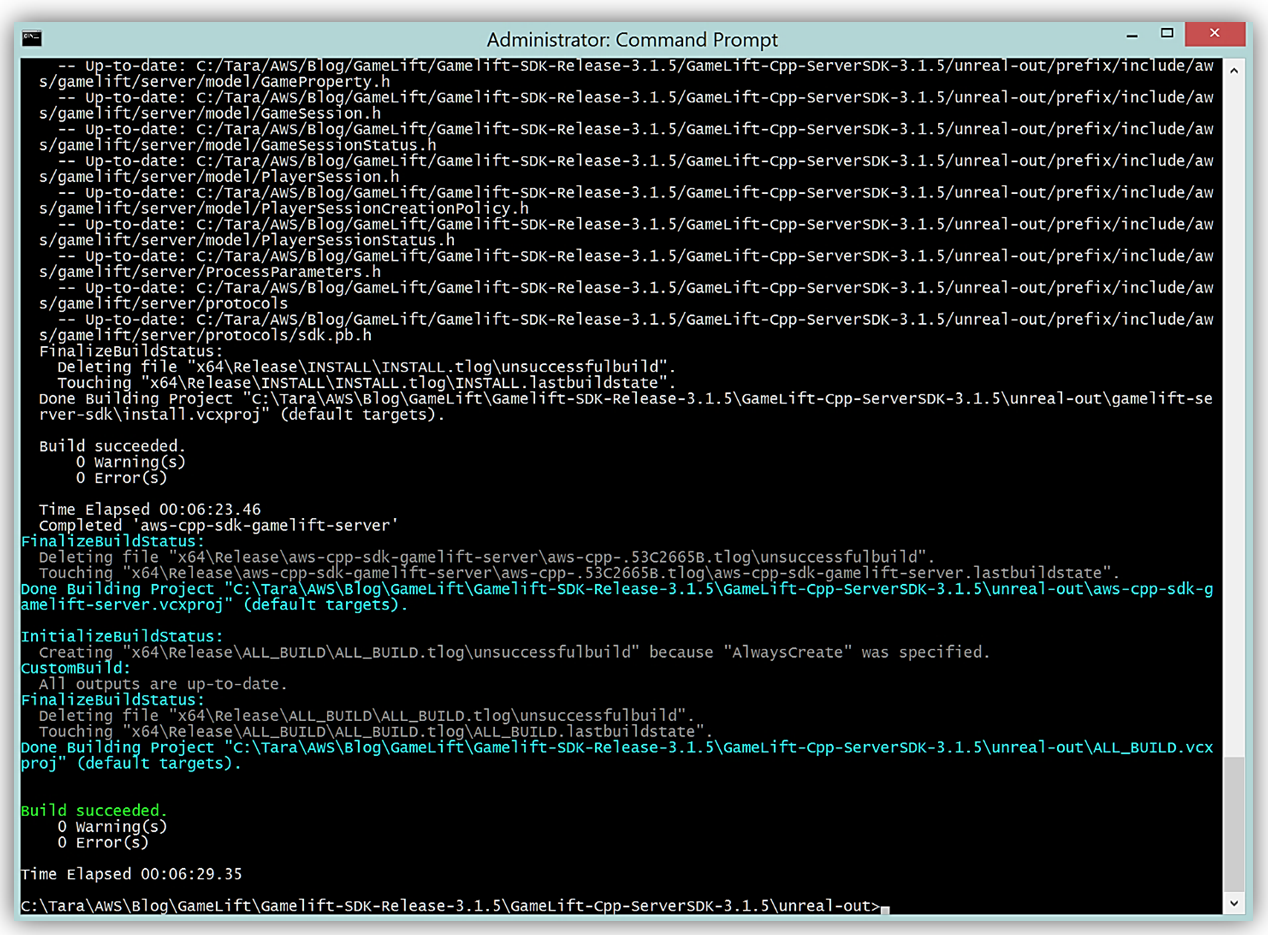Viewport: 1268px width, 935px height.
Task: Open the Command Prompt system menu icon
Action: (33, 38)
